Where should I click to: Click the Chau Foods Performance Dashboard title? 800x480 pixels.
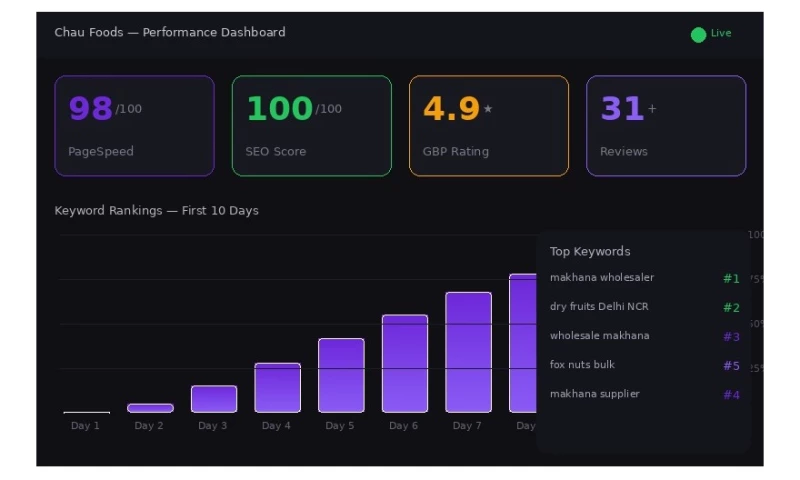tap(170, 32)
